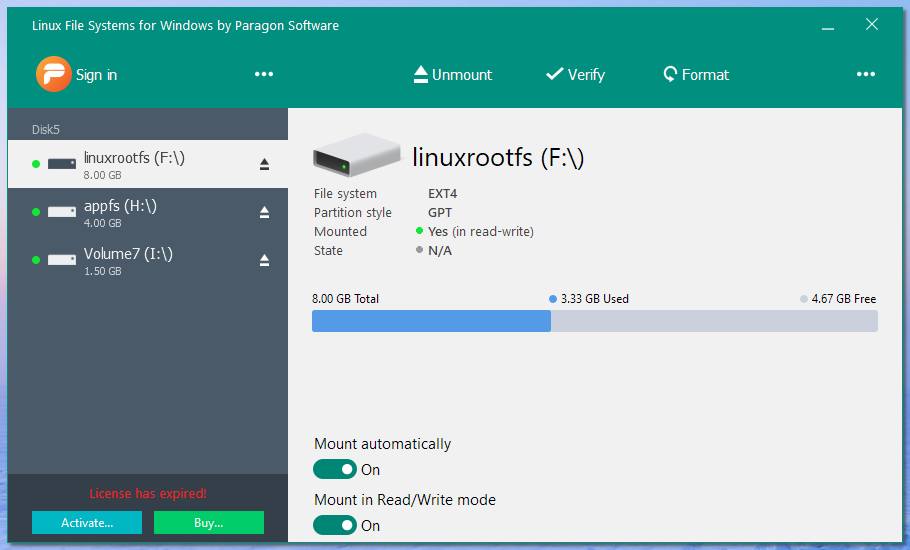
Task: Click the linuxrootfs (F:\) title heading
Action: pos(498,157)
